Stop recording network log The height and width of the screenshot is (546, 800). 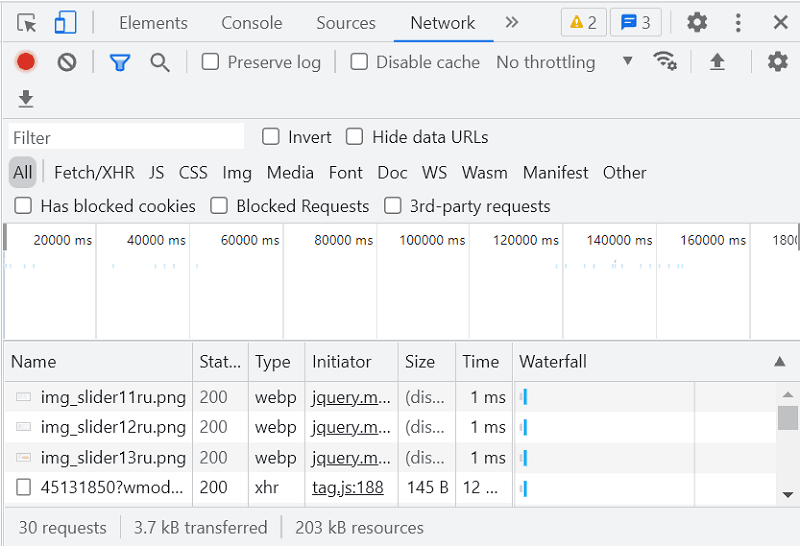(26, 62)
